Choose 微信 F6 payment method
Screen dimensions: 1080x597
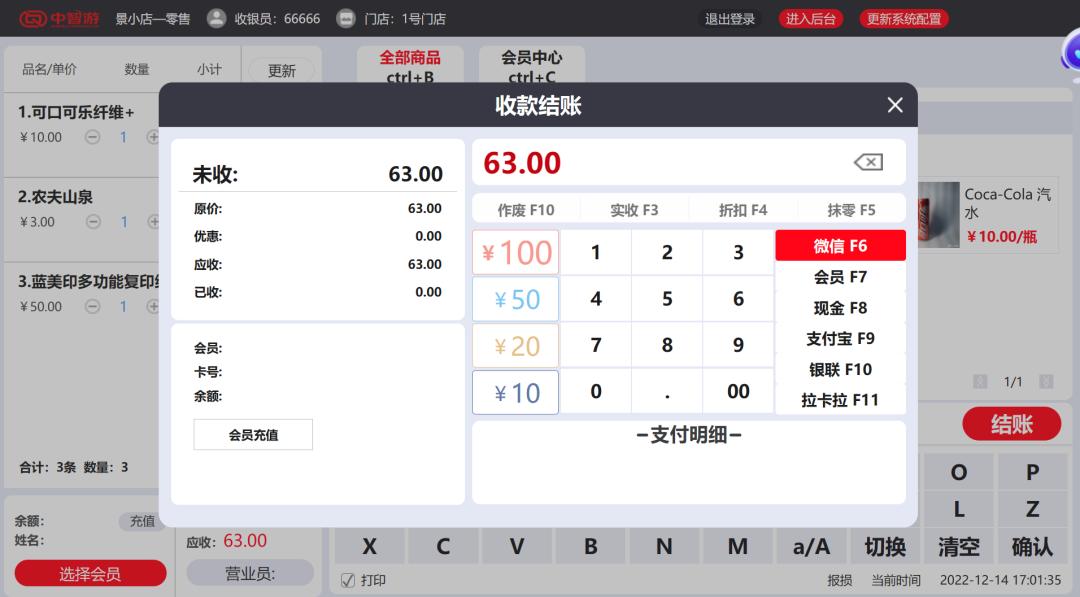tap(840, 245)
